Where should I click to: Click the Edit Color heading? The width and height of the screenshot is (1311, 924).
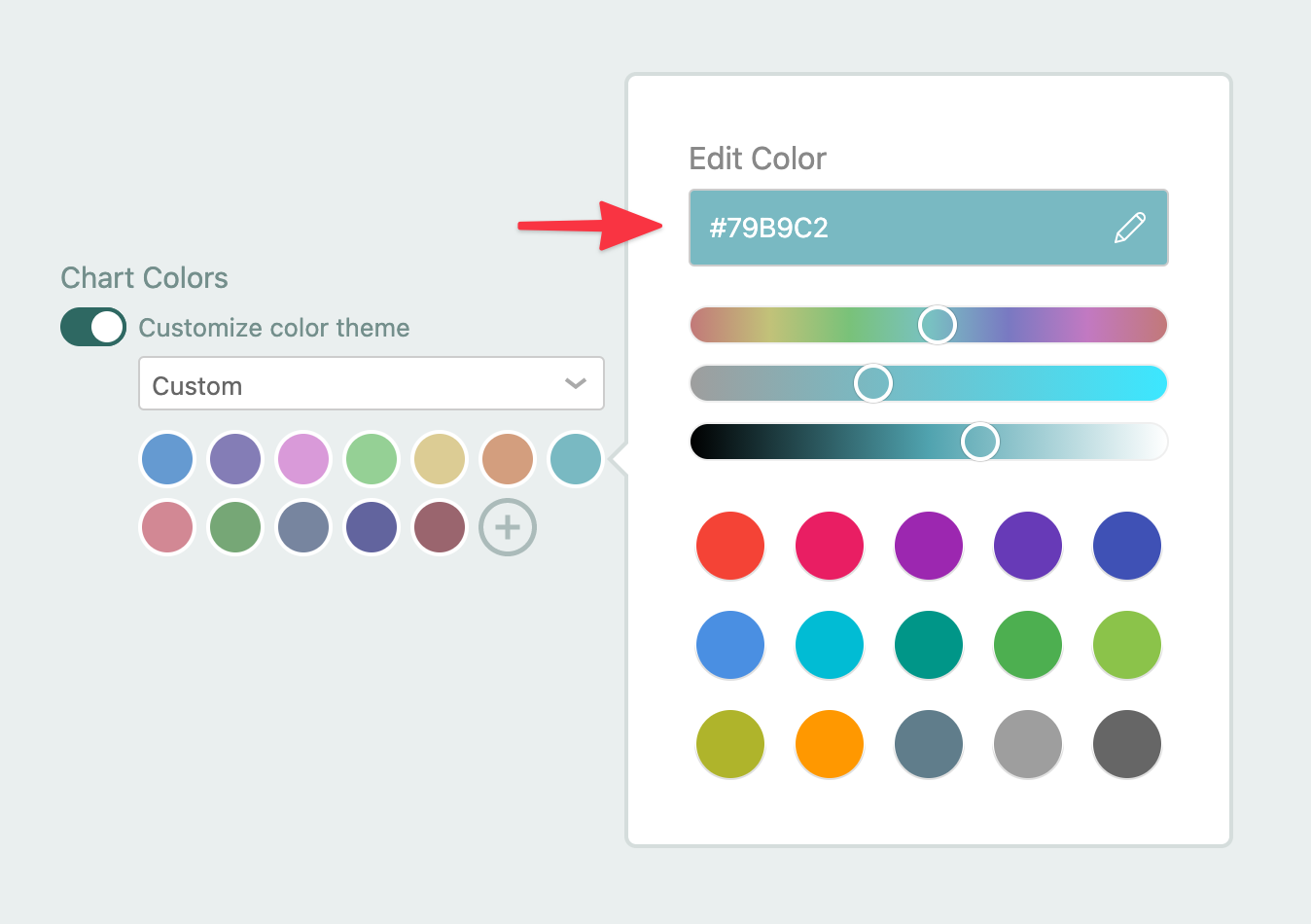click(x=758, y=159)
